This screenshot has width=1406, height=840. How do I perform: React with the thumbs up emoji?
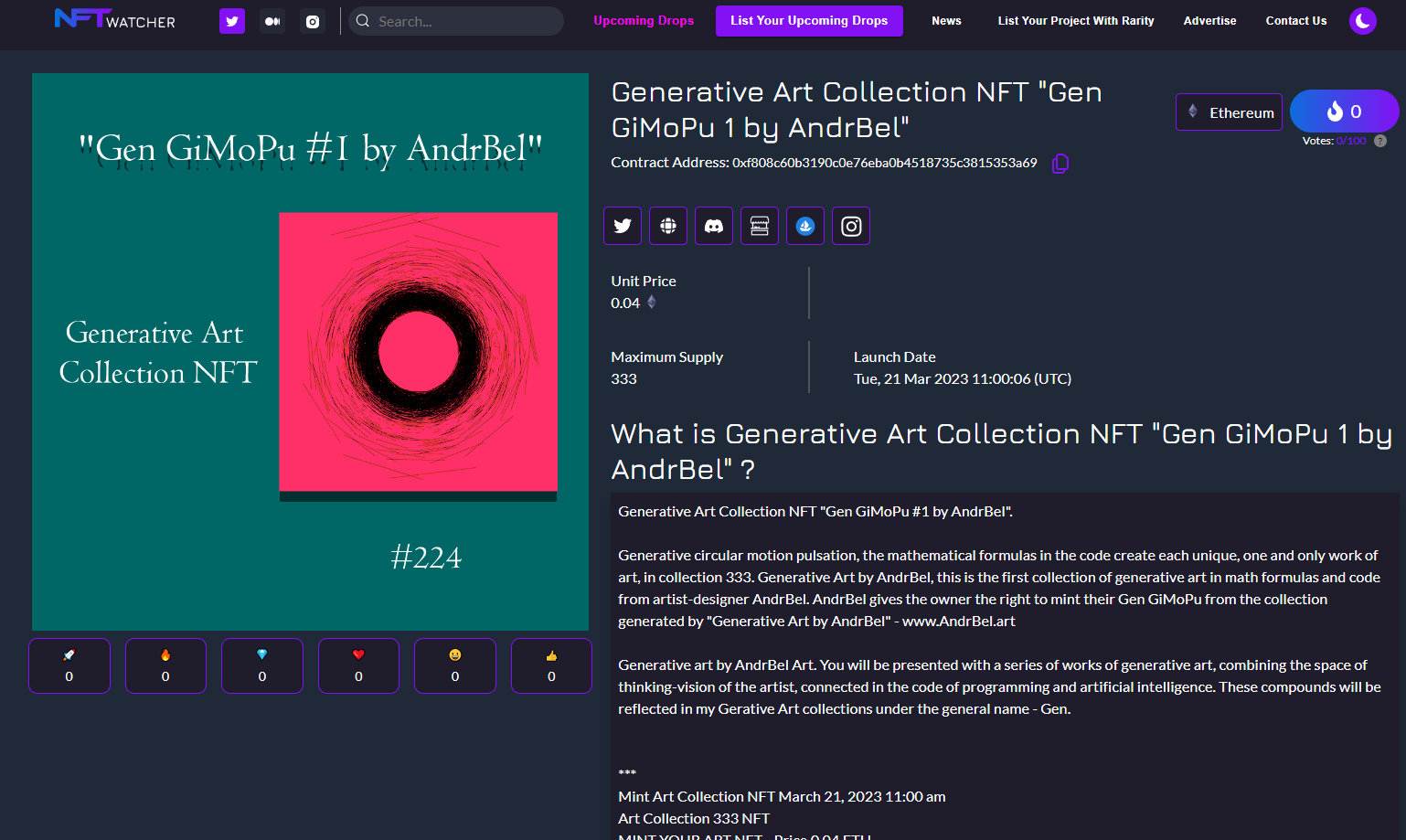pos(551,665)
